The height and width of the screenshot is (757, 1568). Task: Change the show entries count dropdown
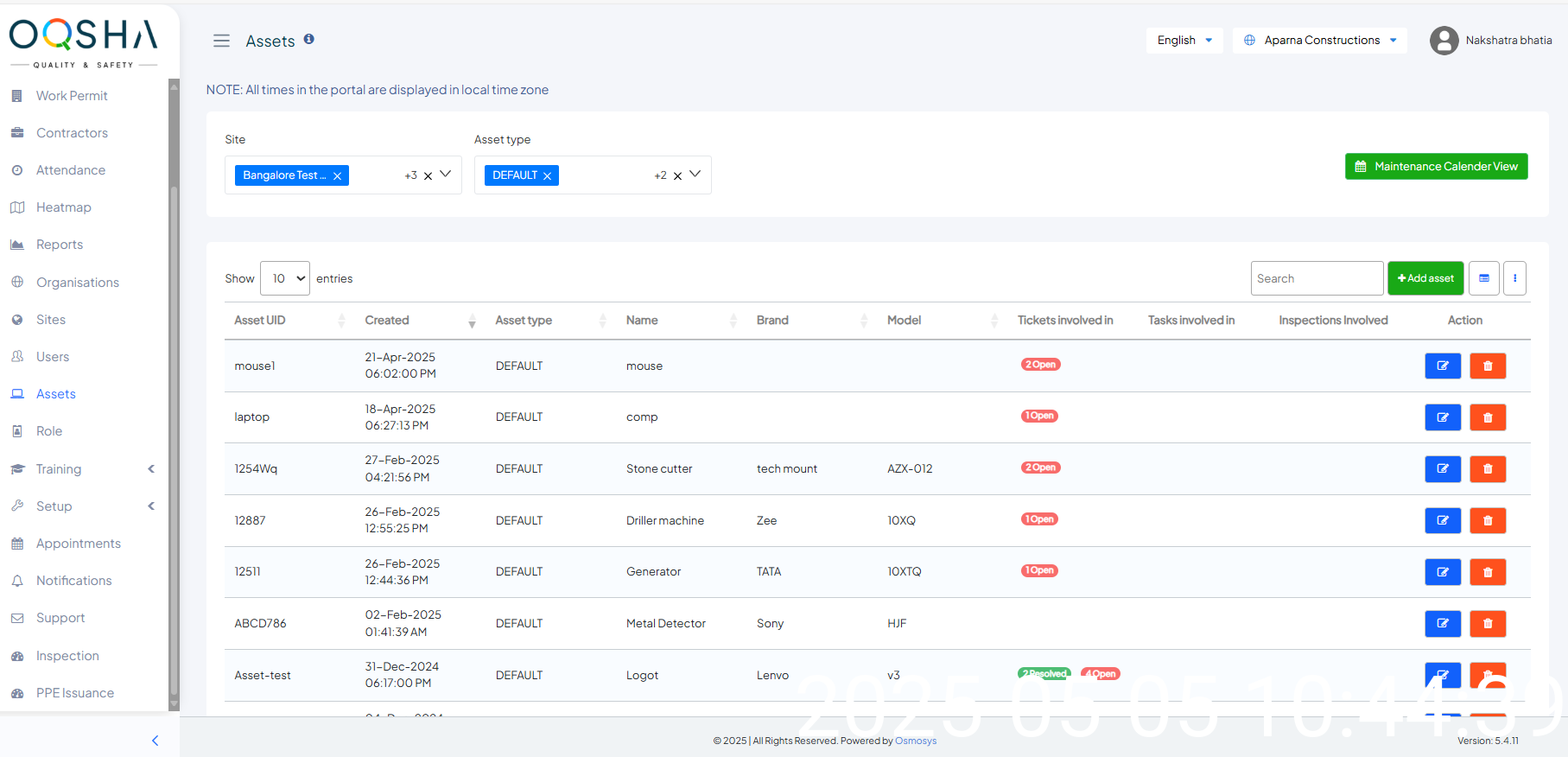(x=285, y=278)
